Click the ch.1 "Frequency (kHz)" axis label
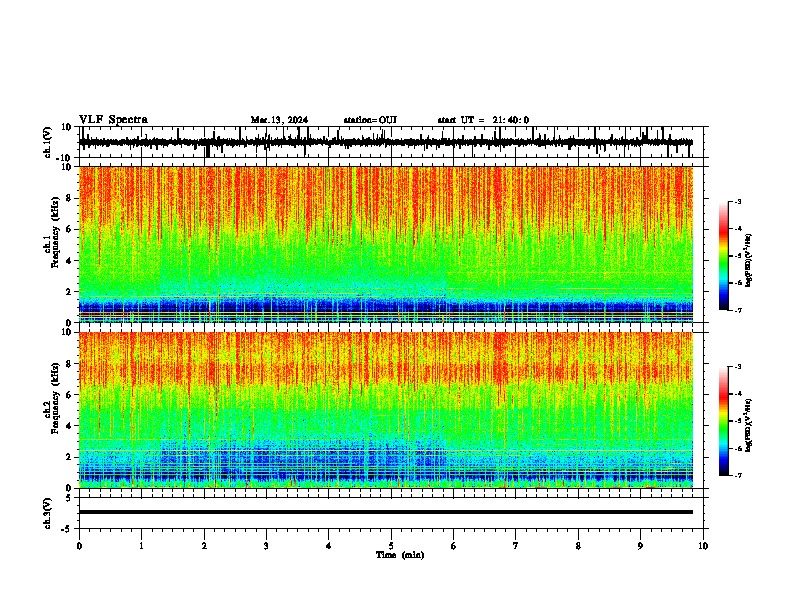This screenshot has width=792, height=612. pyautogui.click(x=55, y=233)
